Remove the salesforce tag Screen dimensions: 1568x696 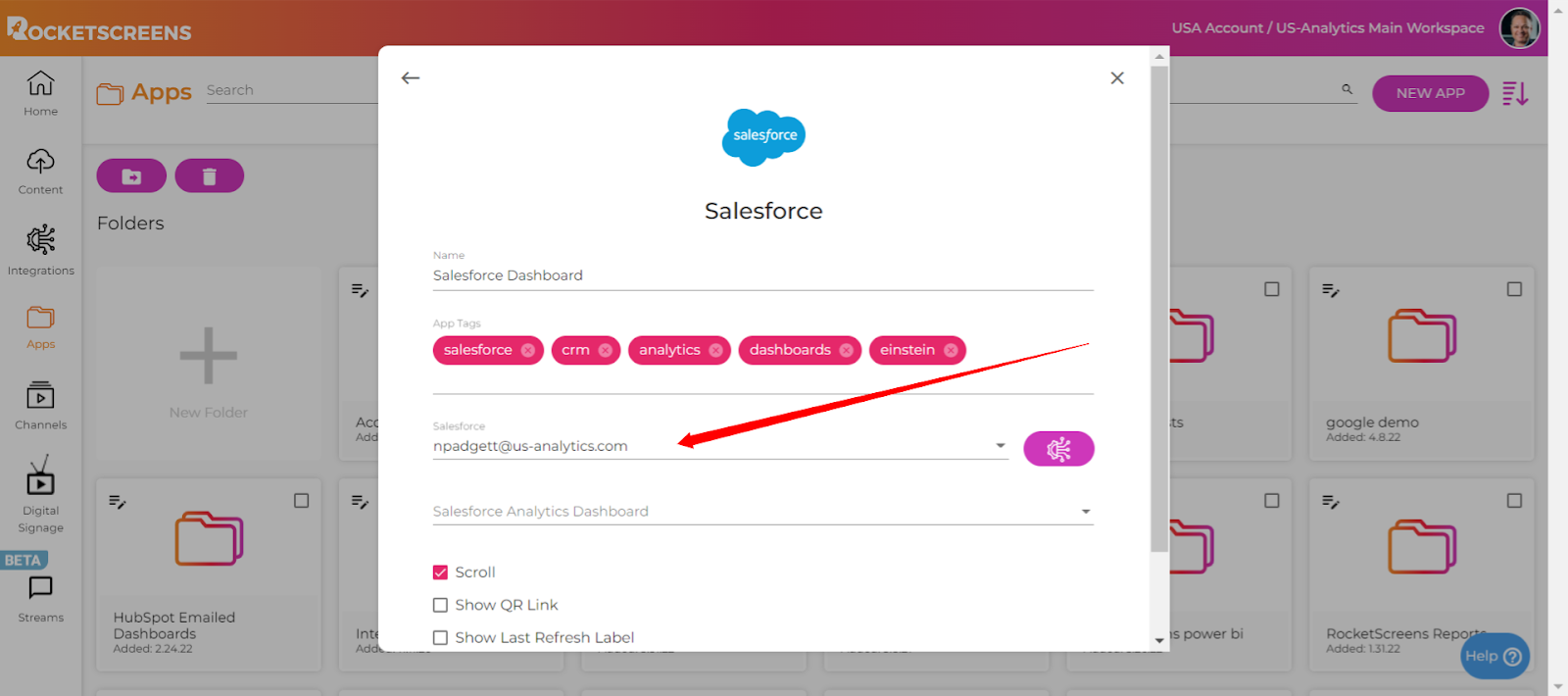(x=528, y=350)
